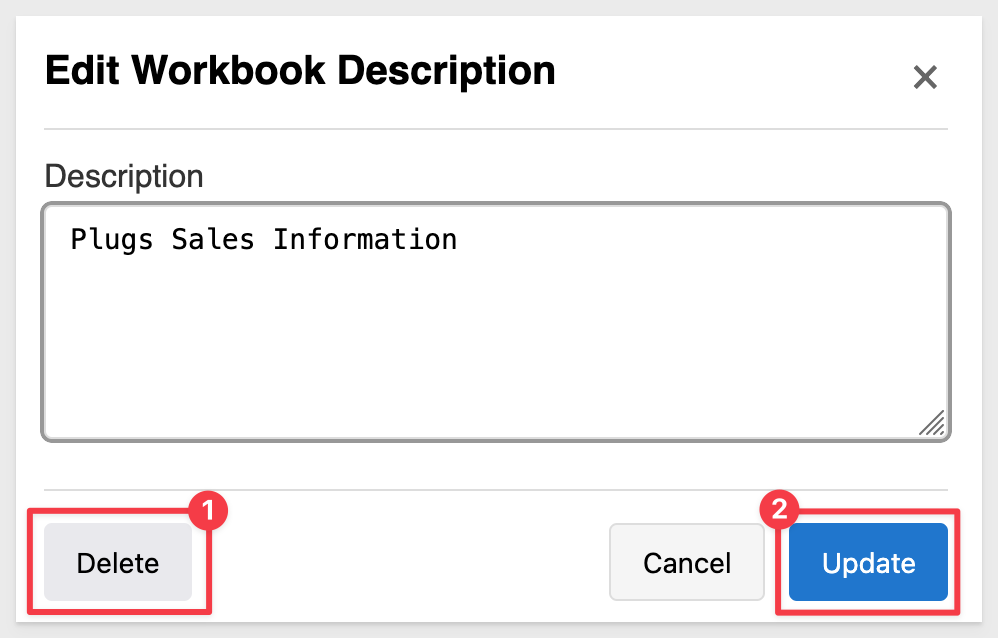
Task: Place cursor on the word "Information"
Action: 365,239
